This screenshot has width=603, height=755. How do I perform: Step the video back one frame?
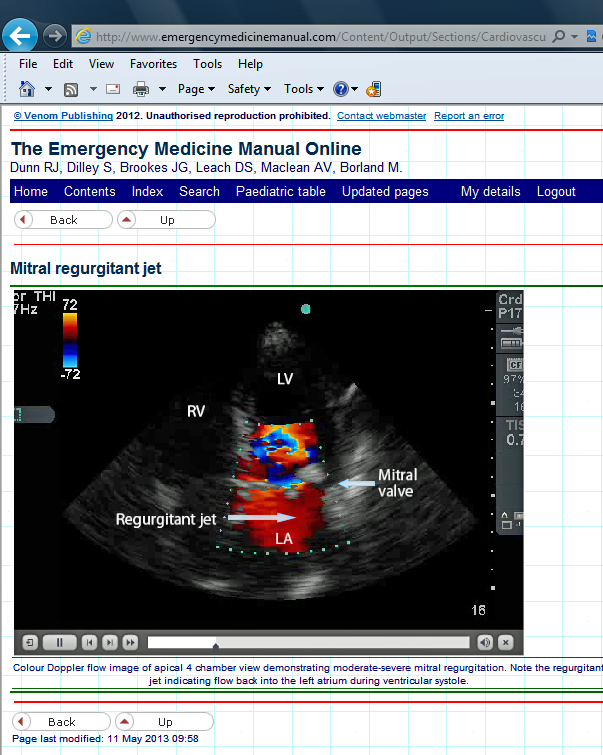[90, 642]
